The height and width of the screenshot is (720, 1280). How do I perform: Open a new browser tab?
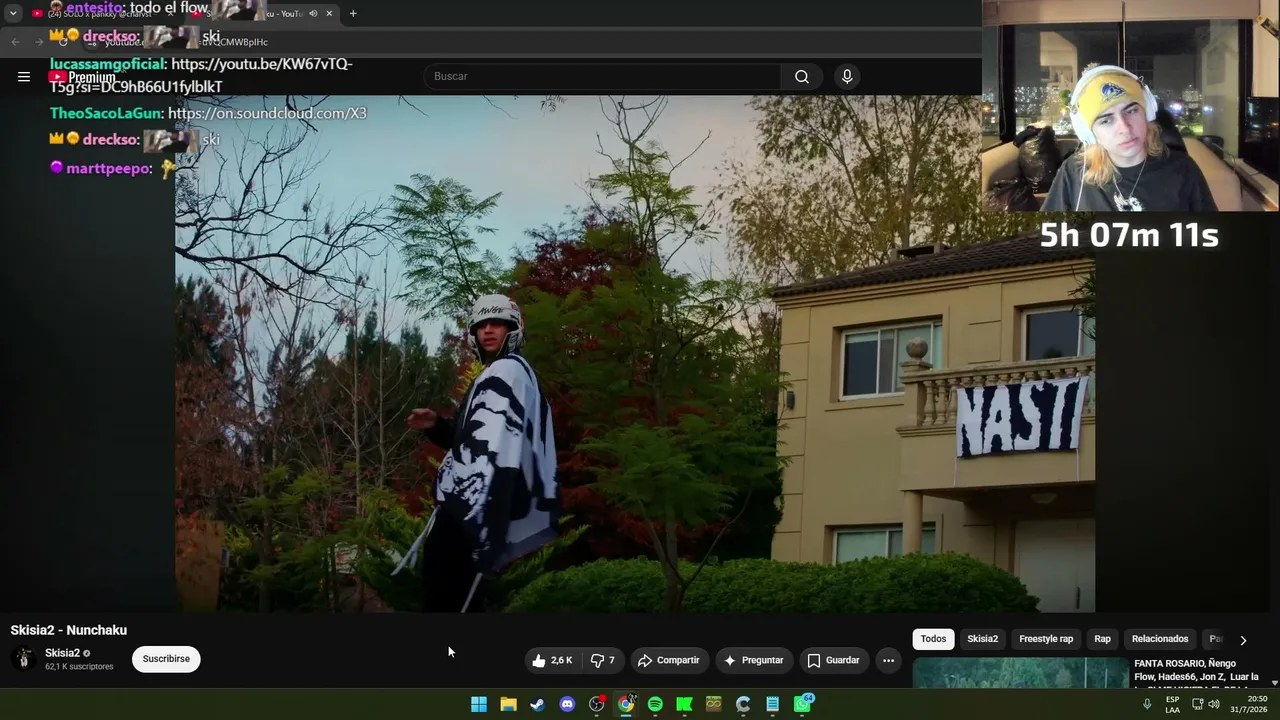353,13
